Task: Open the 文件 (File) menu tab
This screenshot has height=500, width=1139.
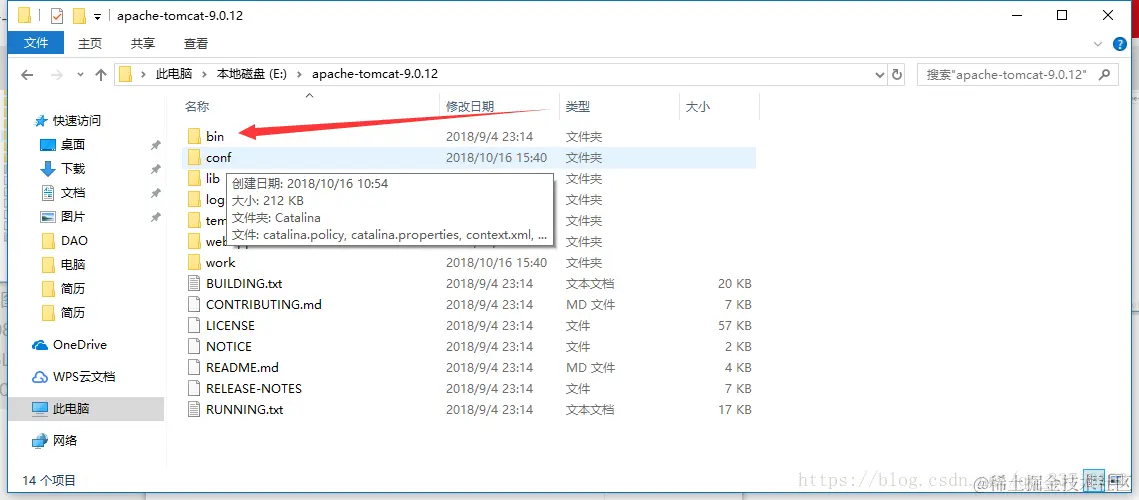Action: tap(36, 43)
